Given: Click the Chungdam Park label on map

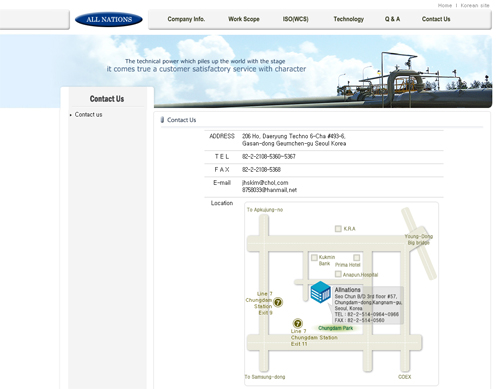Looking at the screenshot, I should click(335, 328).
